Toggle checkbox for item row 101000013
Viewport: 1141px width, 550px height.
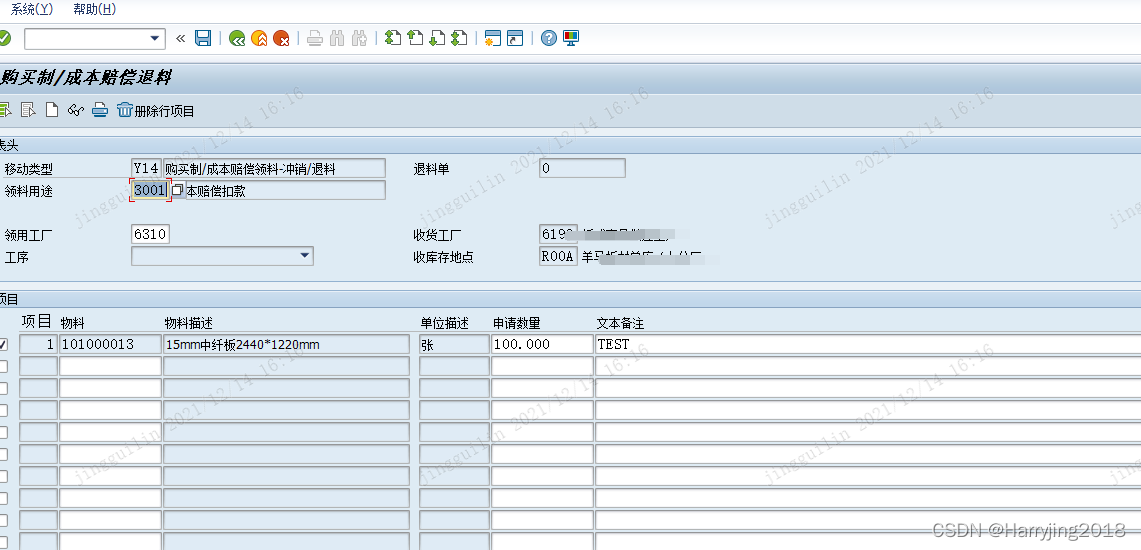tap(4, 345)
